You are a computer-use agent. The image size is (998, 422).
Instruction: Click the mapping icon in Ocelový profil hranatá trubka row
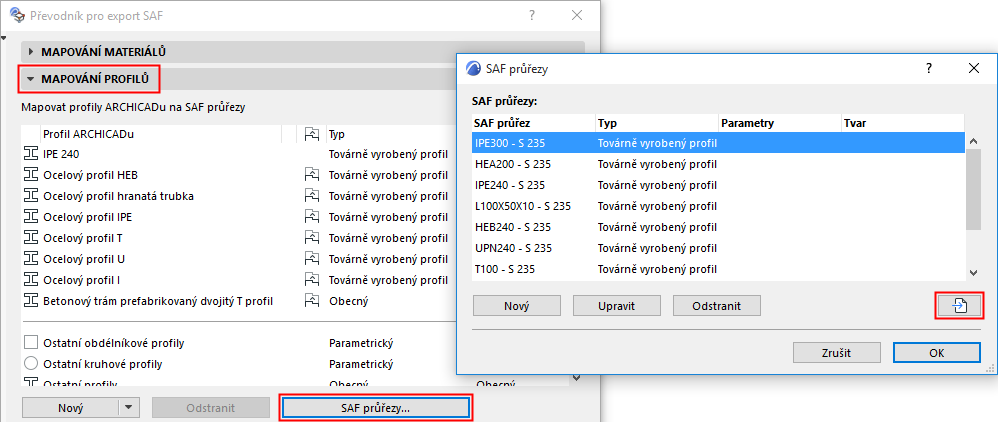tap(311, 195)
